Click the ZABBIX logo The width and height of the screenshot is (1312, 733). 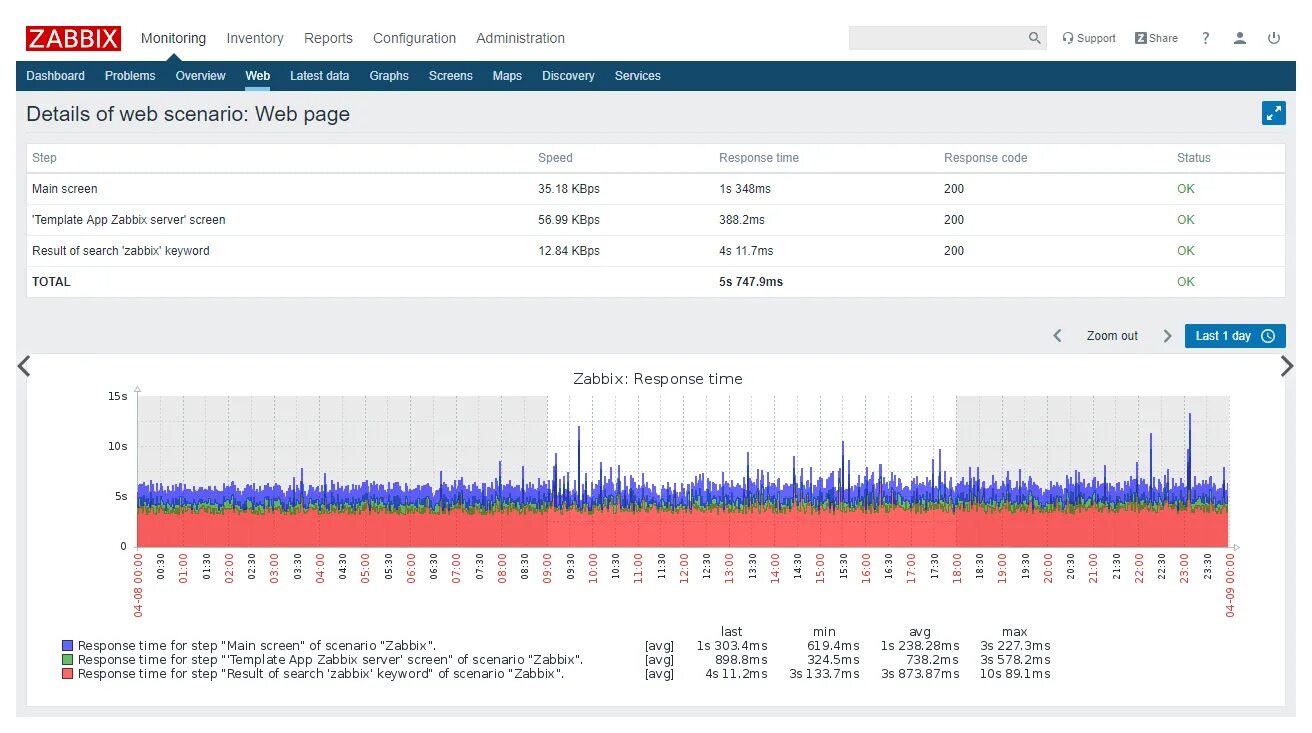(73, 38)
